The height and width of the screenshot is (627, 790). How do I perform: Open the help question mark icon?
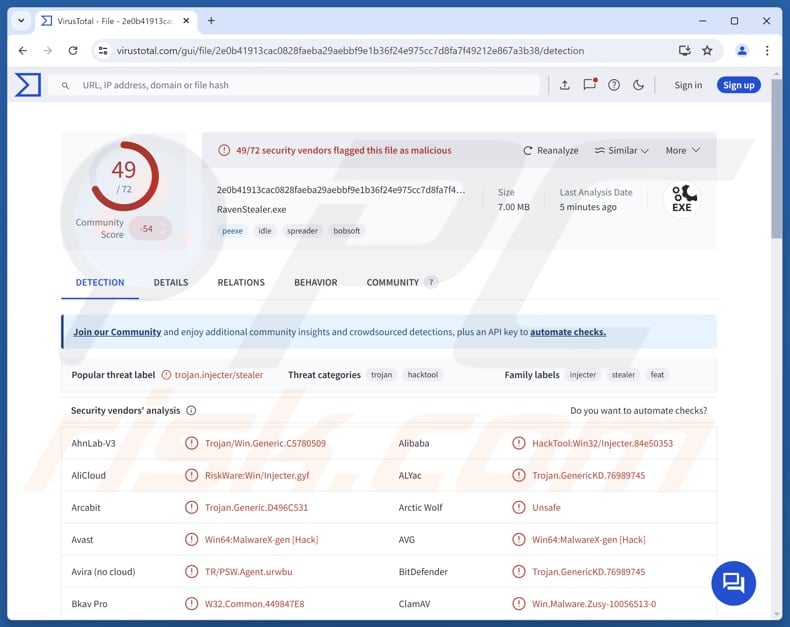pyautogui.click(x=614, y=85)
